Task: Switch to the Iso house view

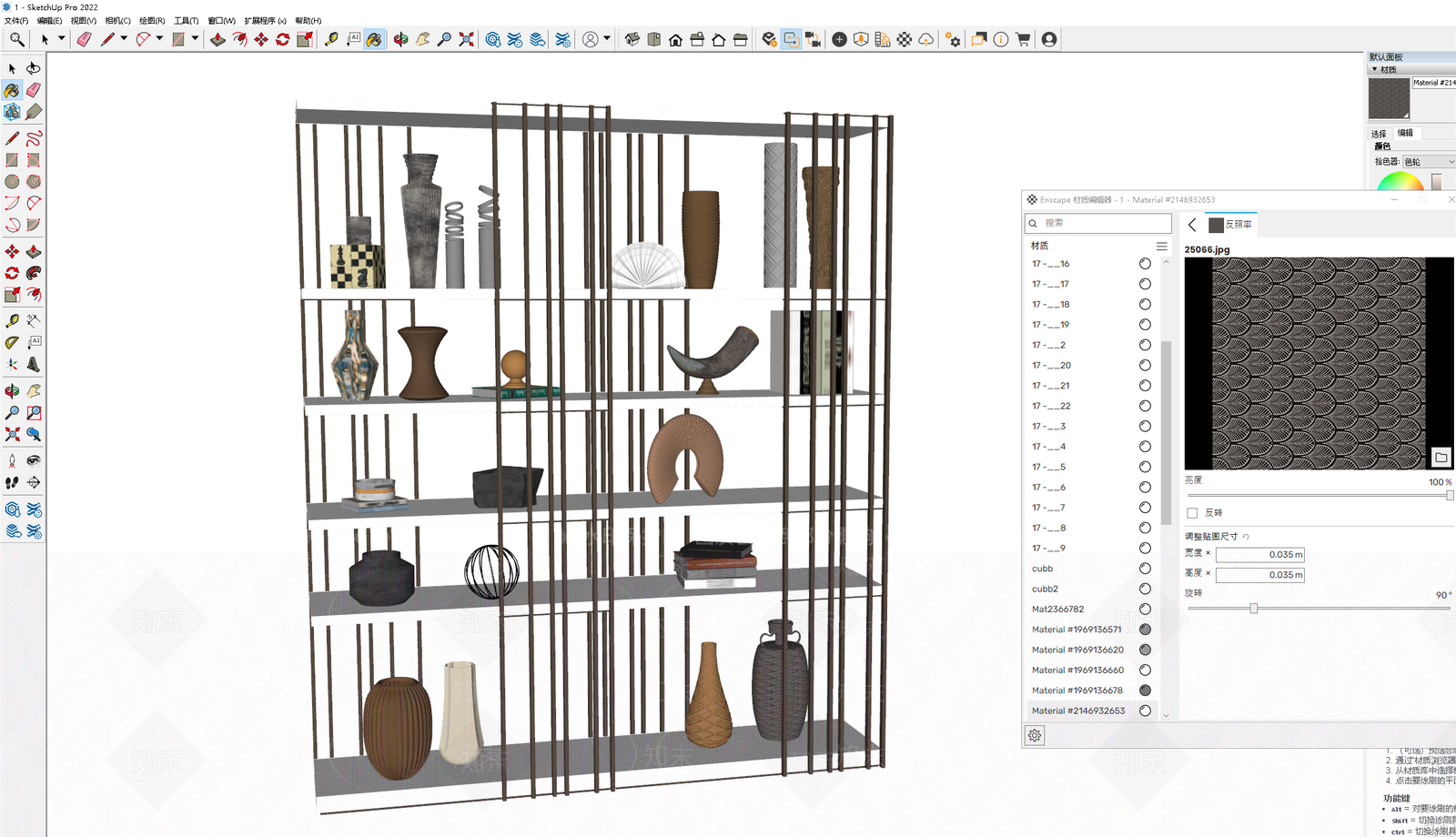Action: tap(632, 39)
